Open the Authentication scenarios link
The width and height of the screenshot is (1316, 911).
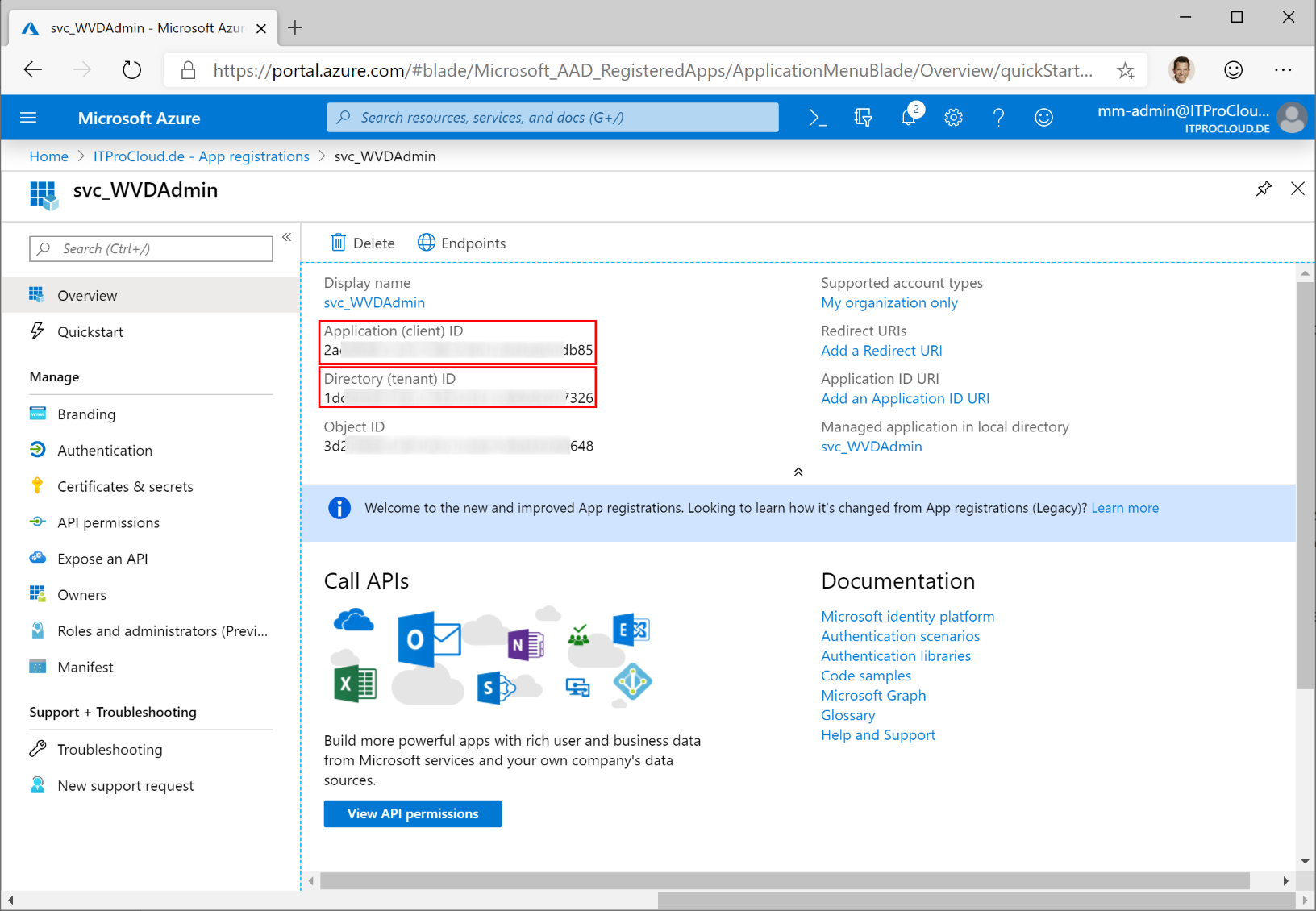click(901, 636)
